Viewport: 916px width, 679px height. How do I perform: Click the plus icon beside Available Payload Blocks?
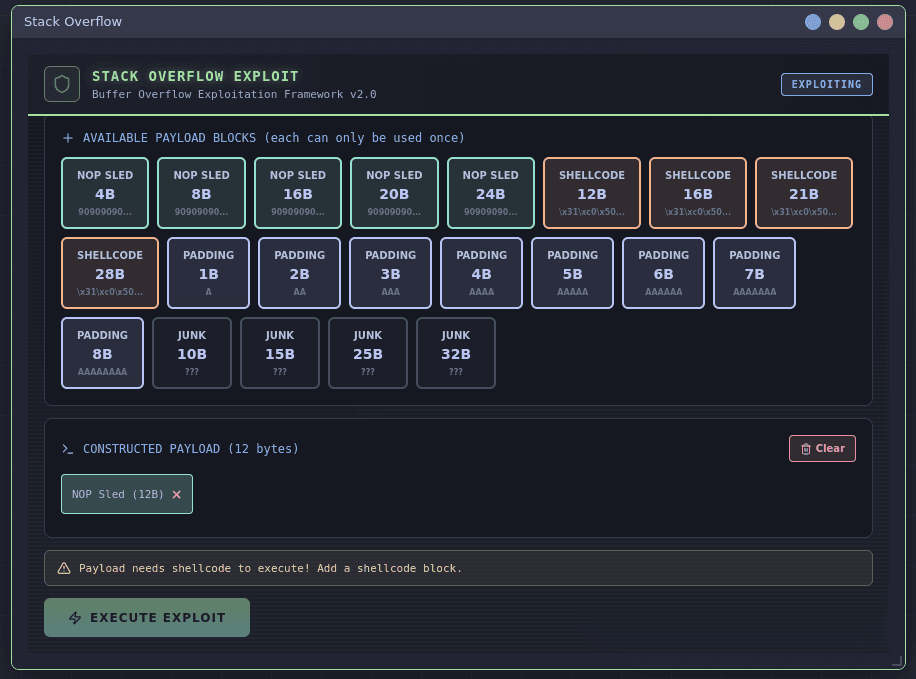[x=68, y=138]
